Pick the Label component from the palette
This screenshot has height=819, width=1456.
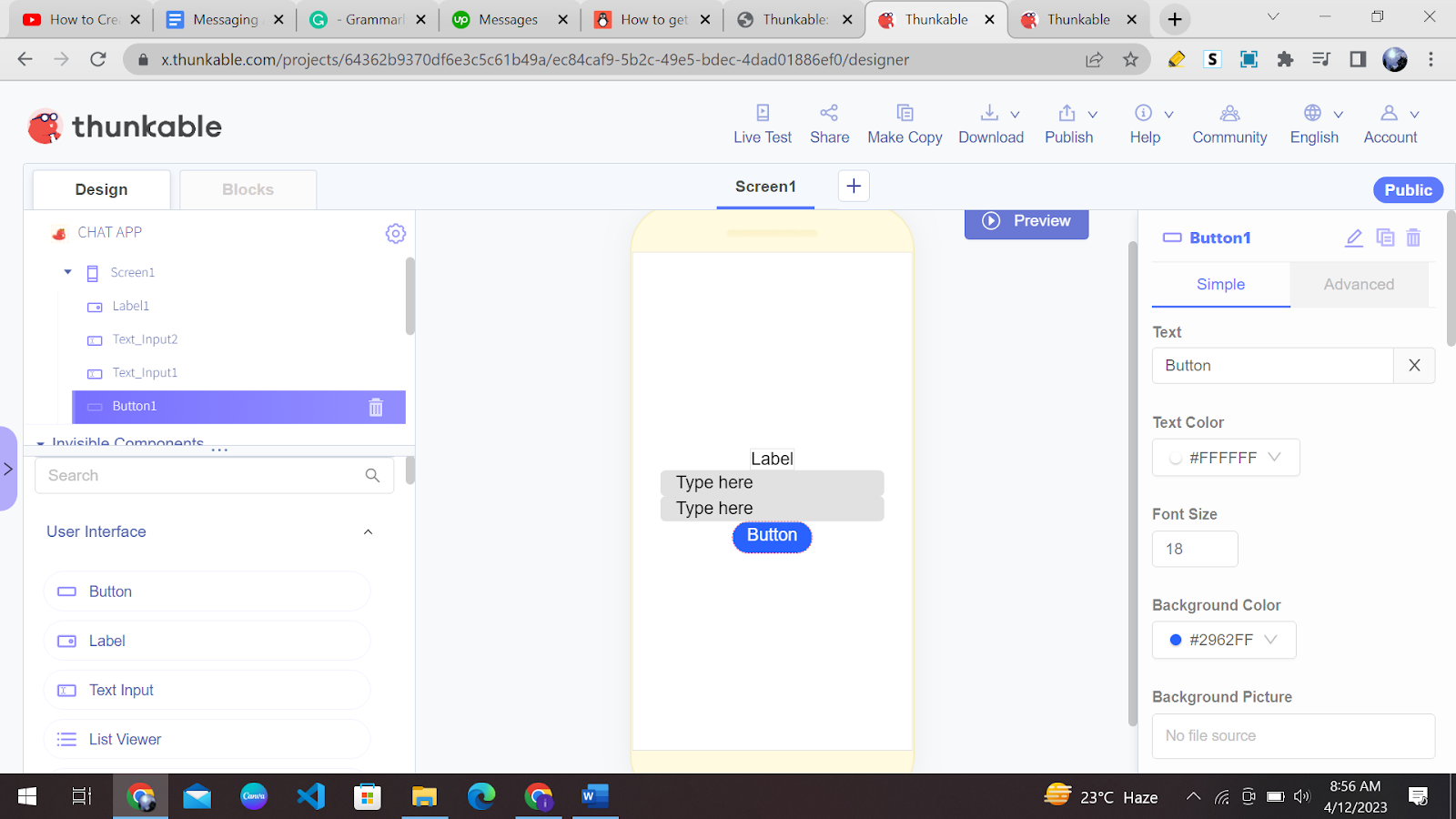[x=207, y=641]
